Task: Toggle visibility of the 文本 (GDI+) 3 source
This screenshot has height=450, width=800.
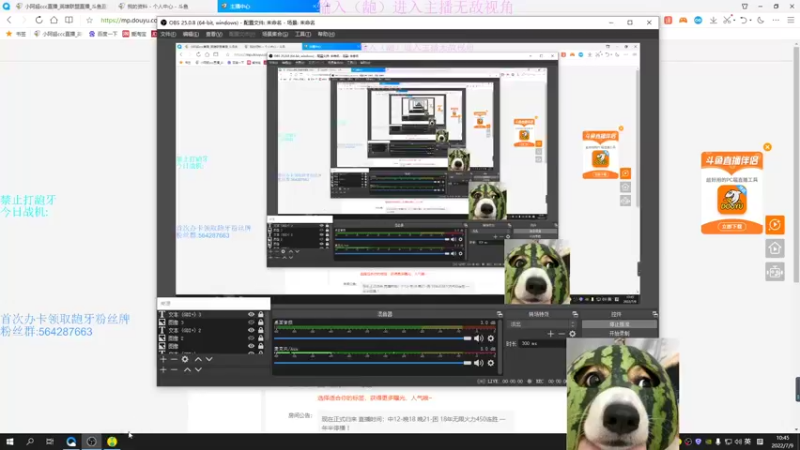Action: pyautogui.click(x=251, y=314)
